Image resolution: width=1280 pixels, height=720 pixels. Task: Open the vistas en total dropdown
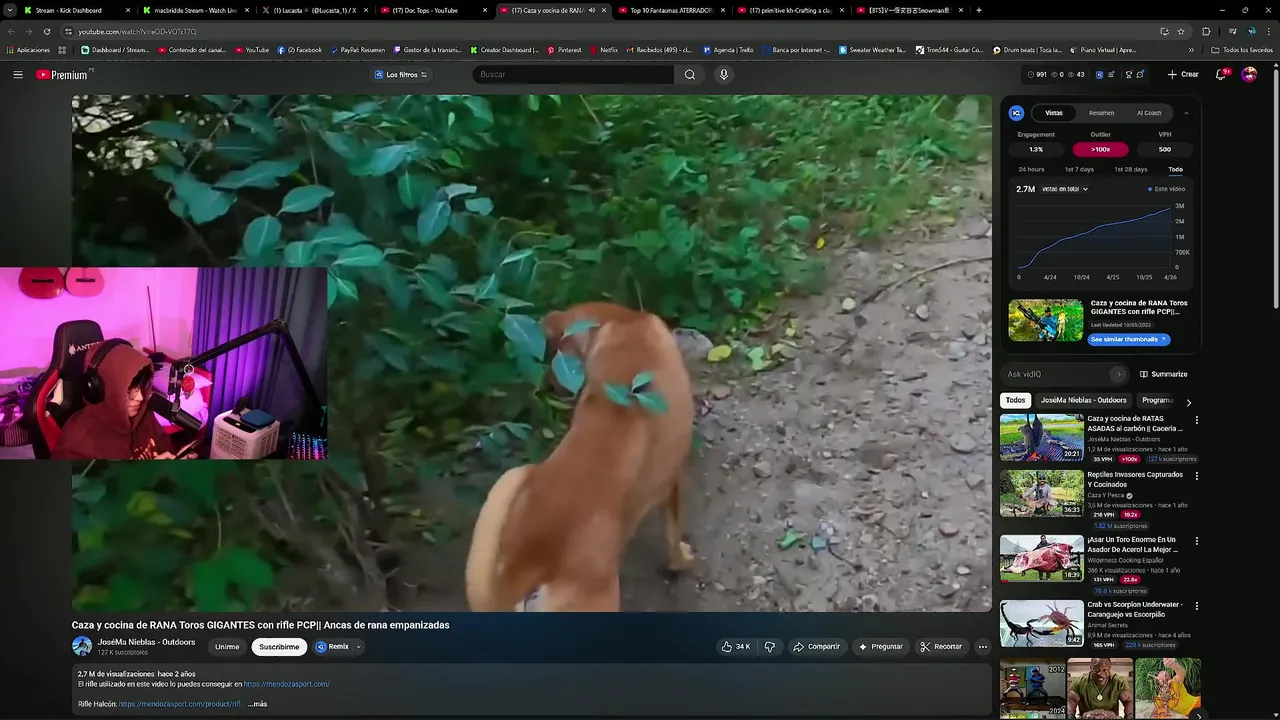tap(1065, 189)
